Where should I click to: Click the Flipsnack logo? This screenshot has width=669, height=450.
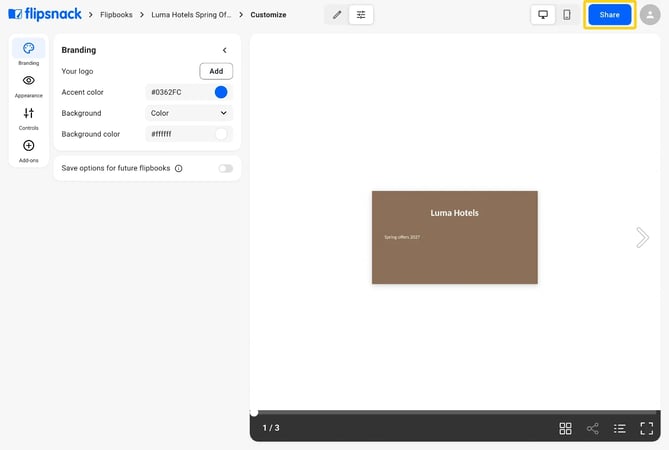[45, 14]
